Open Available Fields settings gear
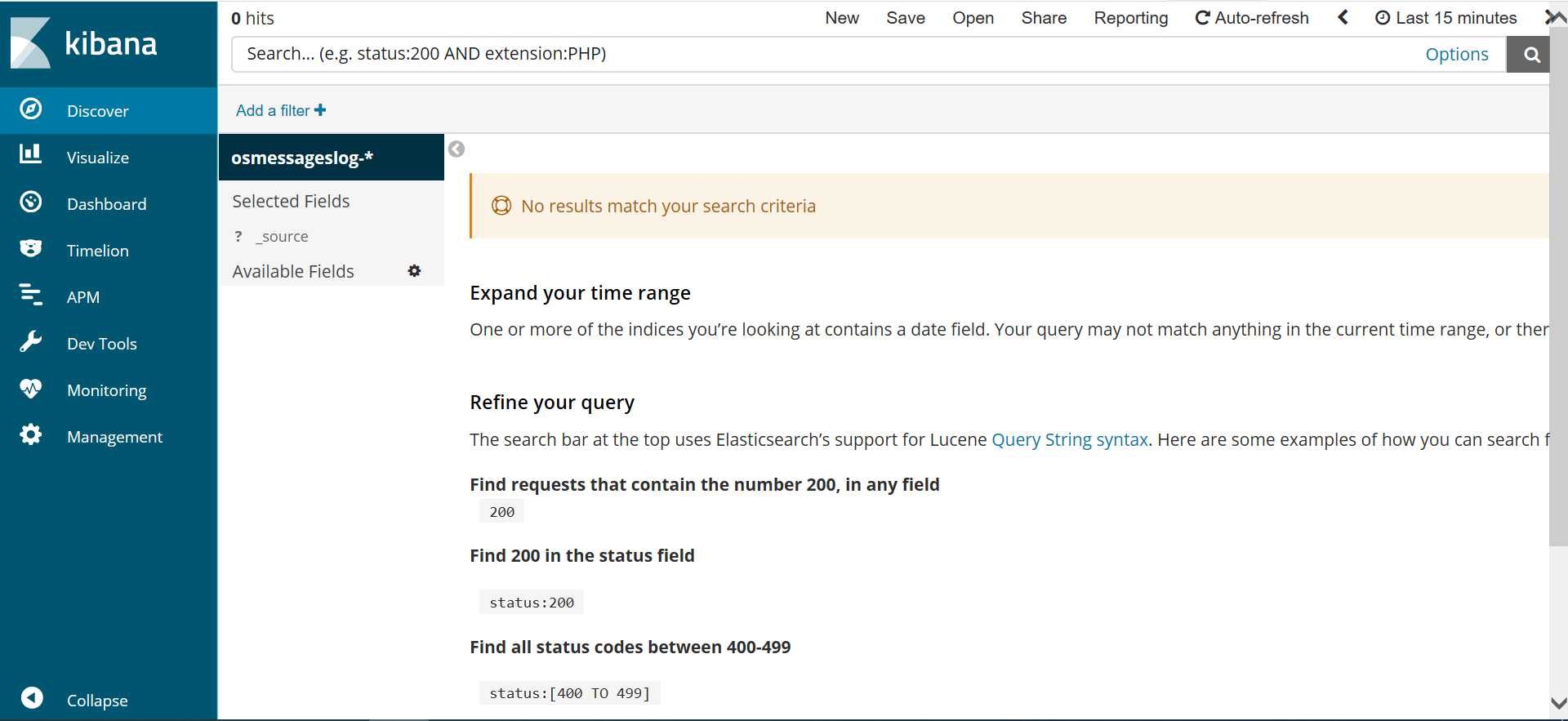The height and width of the screenshot is (721, 1568). (x=415, y=271)
